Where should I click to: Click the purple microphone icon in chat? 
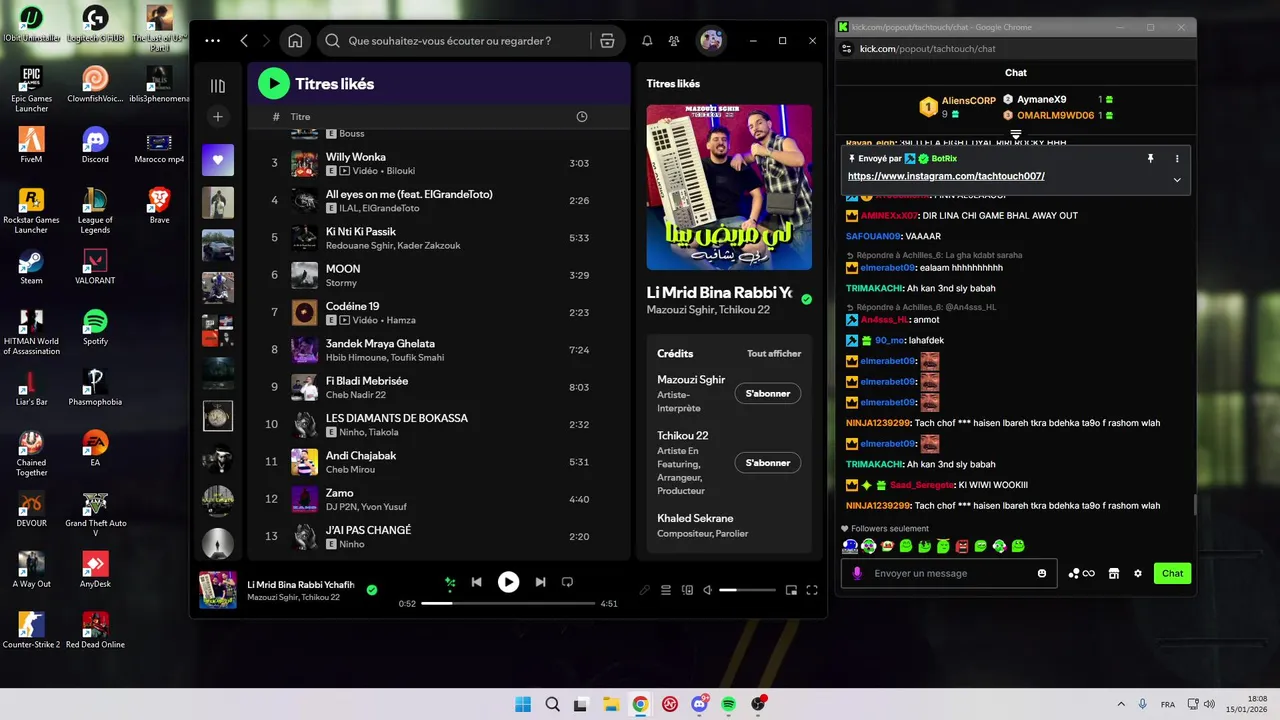(857, 573)
